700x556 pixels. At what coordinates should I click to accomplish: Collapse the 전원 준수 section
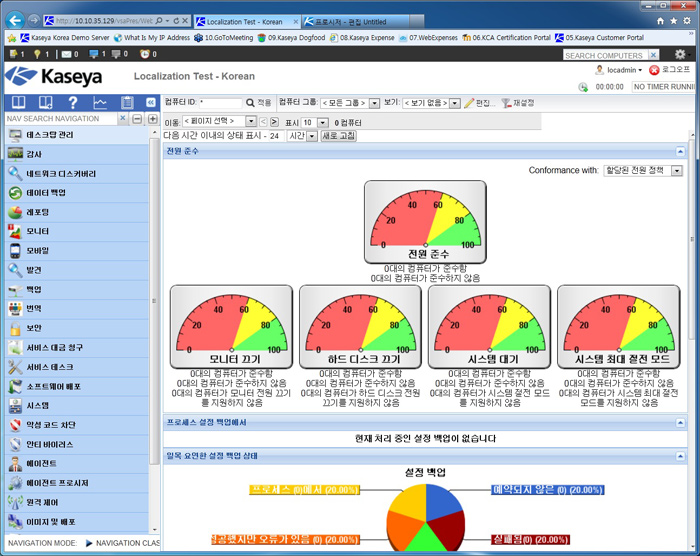tap(680, 151)
